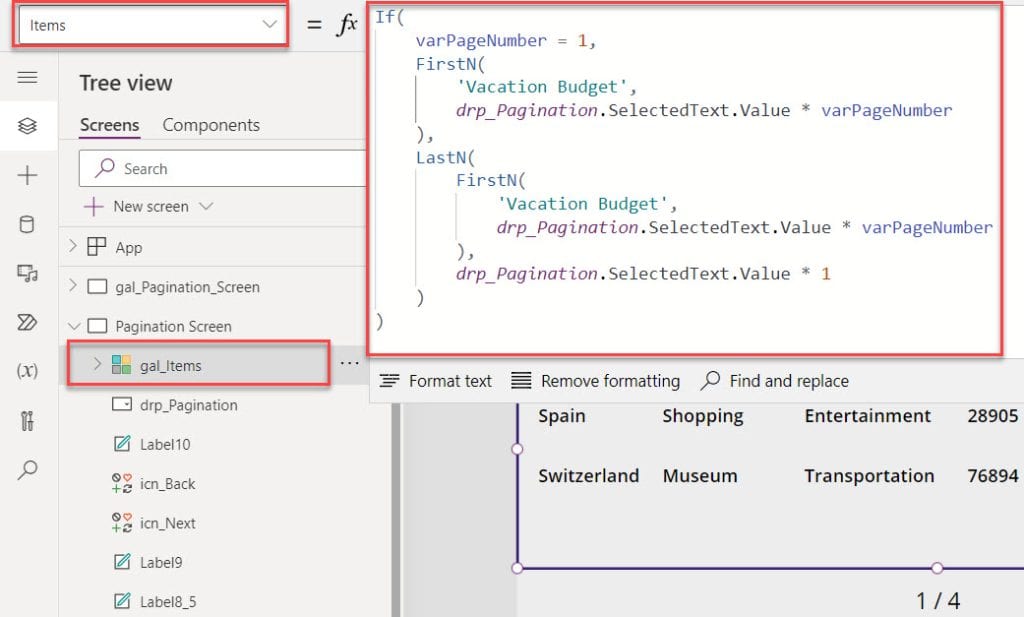The width and height of the screenshot is (1024, 617).
Task: Open the Variables (x) icon
Action: [x=27, y=371]
